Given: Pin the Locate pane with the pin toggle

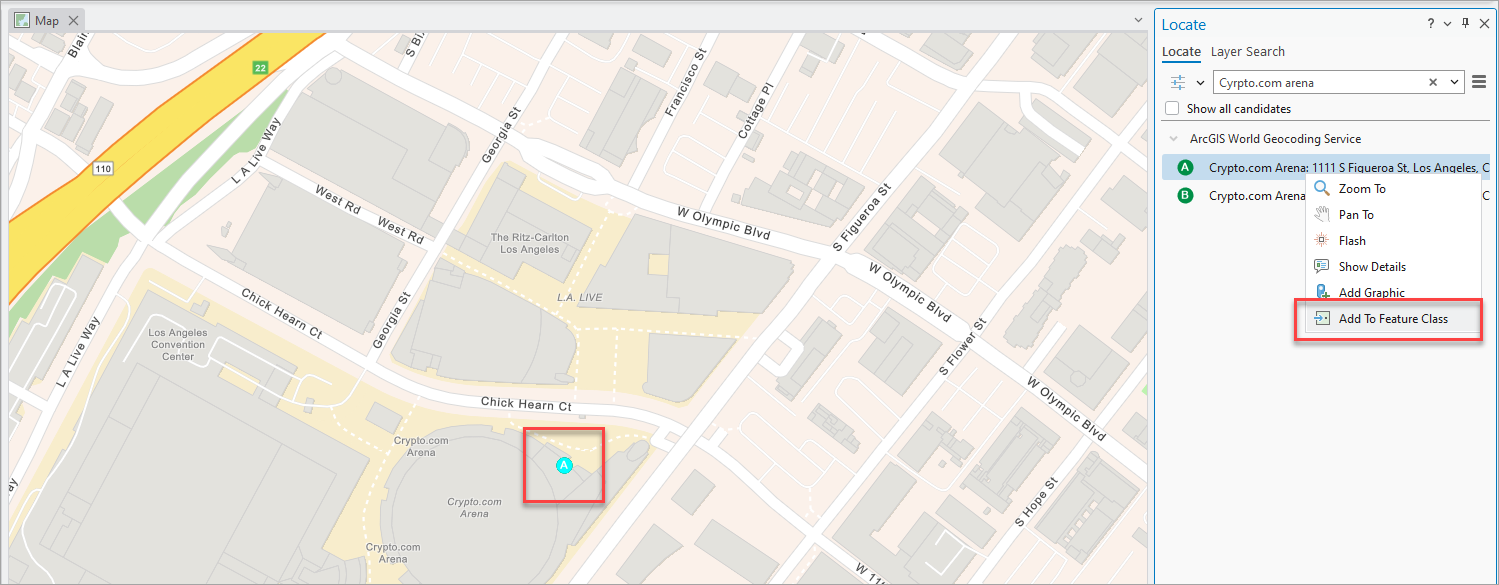Looking at the screenshot, I should [1463, 23].
